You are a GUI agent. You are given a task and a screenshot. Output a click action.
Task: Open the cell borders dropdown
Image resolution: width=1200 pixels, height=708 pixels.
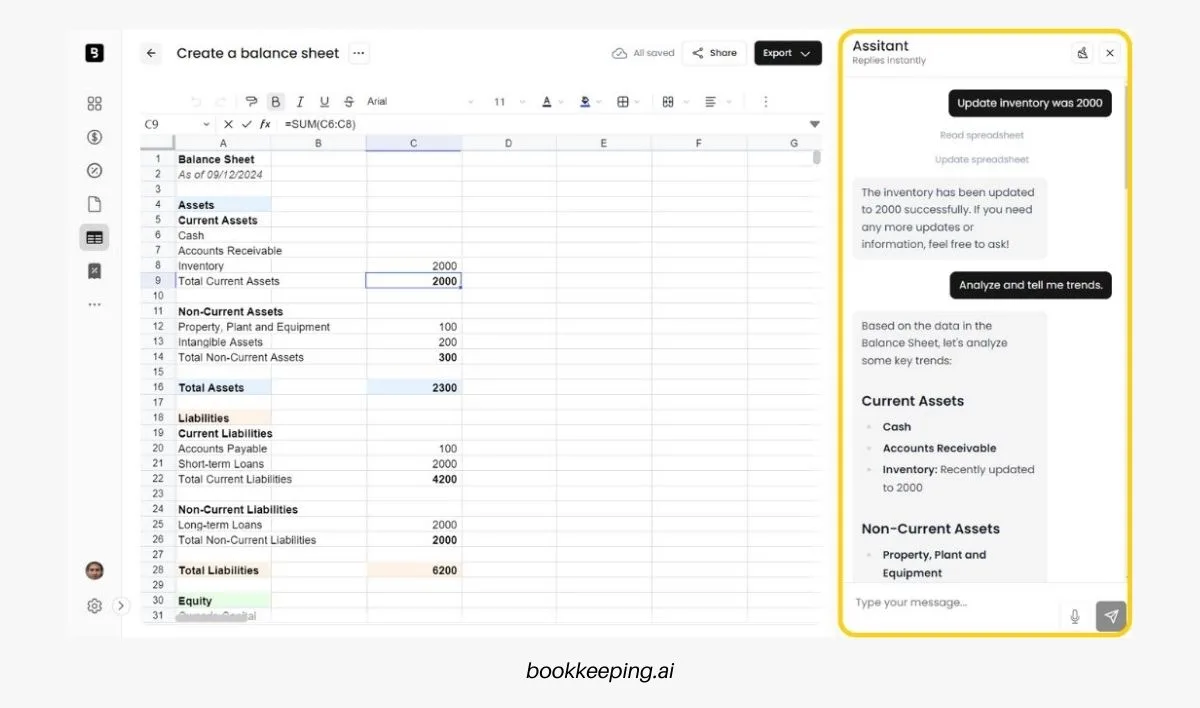tap(627, 102)
